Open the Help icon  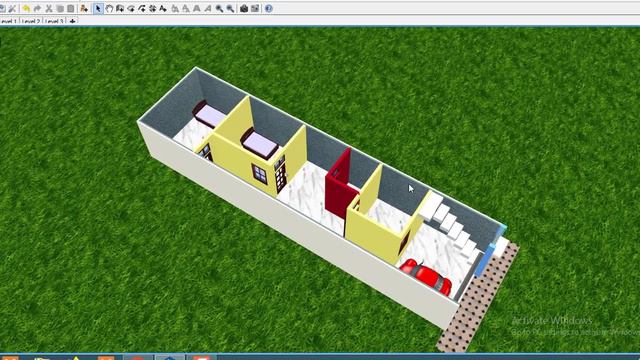pos(269,8)
